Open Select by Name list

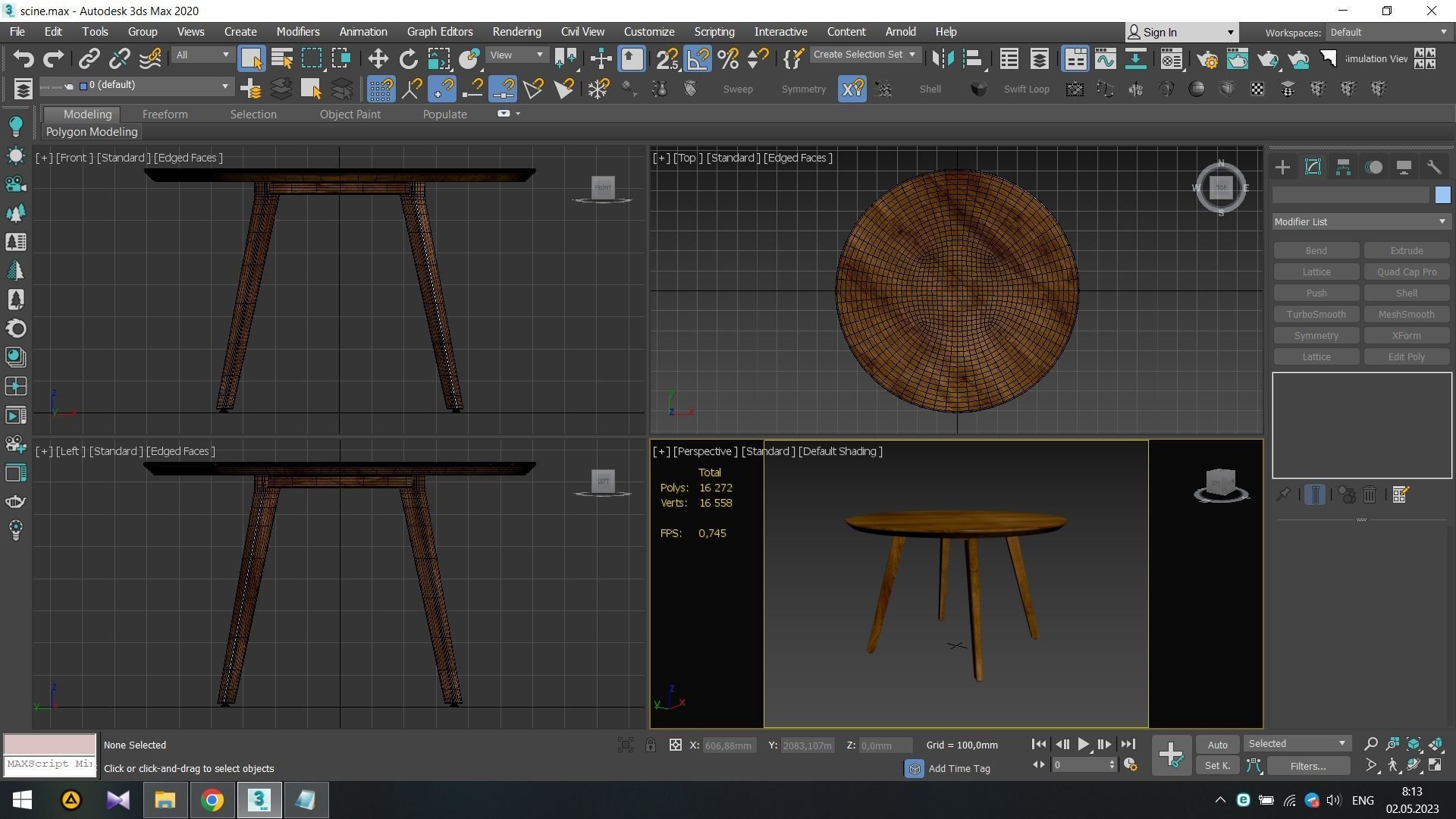[282, 58]
